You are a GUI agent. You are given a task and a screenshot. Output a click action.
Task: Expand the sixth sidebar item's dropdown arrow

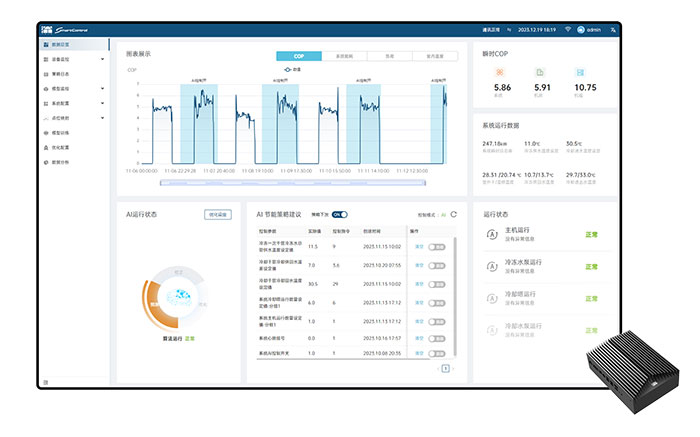coord(102,118)
